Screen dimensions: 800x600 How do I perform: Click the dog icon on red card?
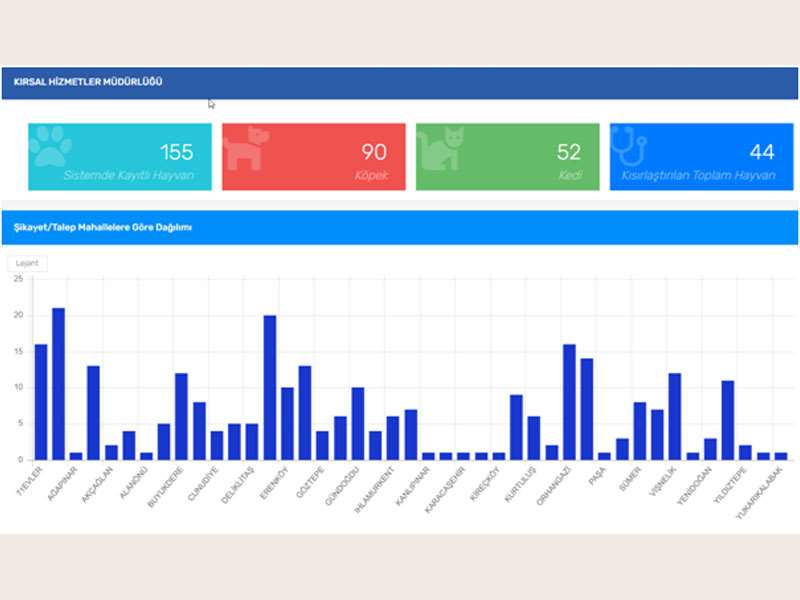click(246, 148)
